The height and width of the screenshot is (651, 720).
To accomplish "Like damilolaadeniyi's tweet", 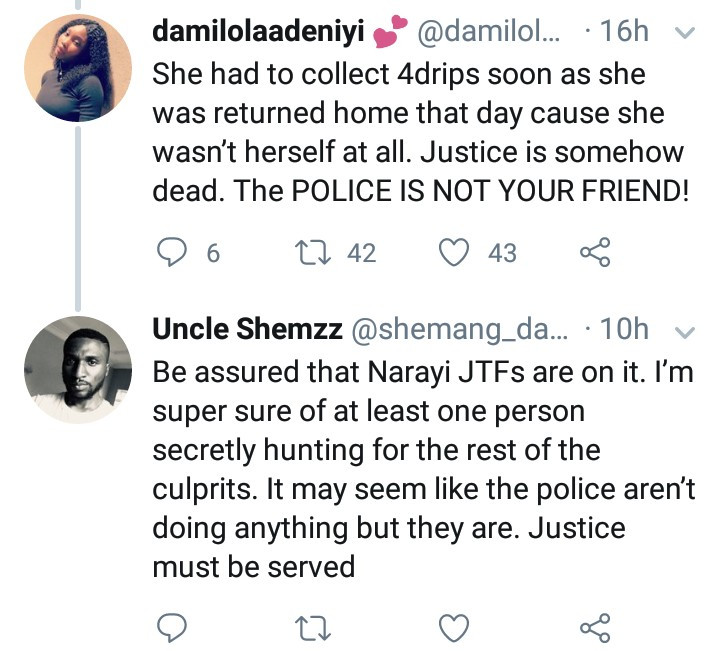I will (456, 253).
